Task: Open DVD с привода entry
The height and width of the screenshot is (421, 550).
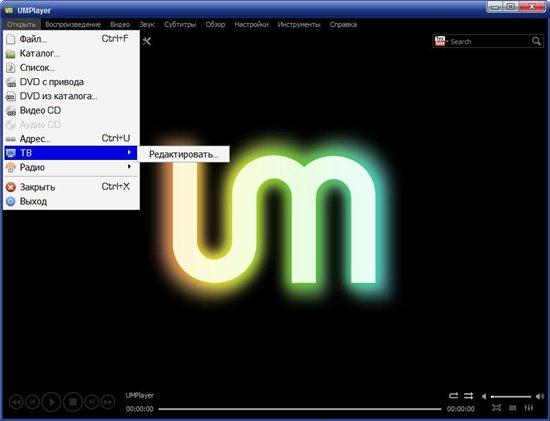Action: pos(71,82)
